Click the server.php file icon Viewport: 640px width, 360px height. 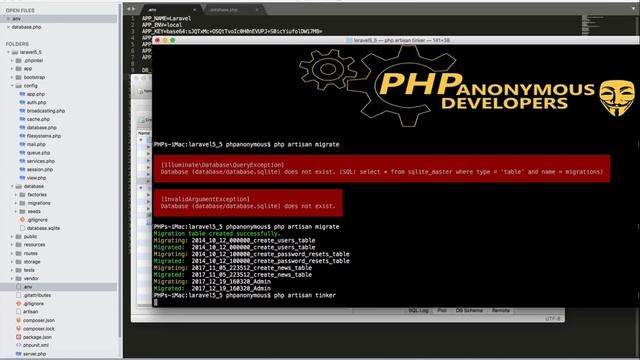[18, 354]
